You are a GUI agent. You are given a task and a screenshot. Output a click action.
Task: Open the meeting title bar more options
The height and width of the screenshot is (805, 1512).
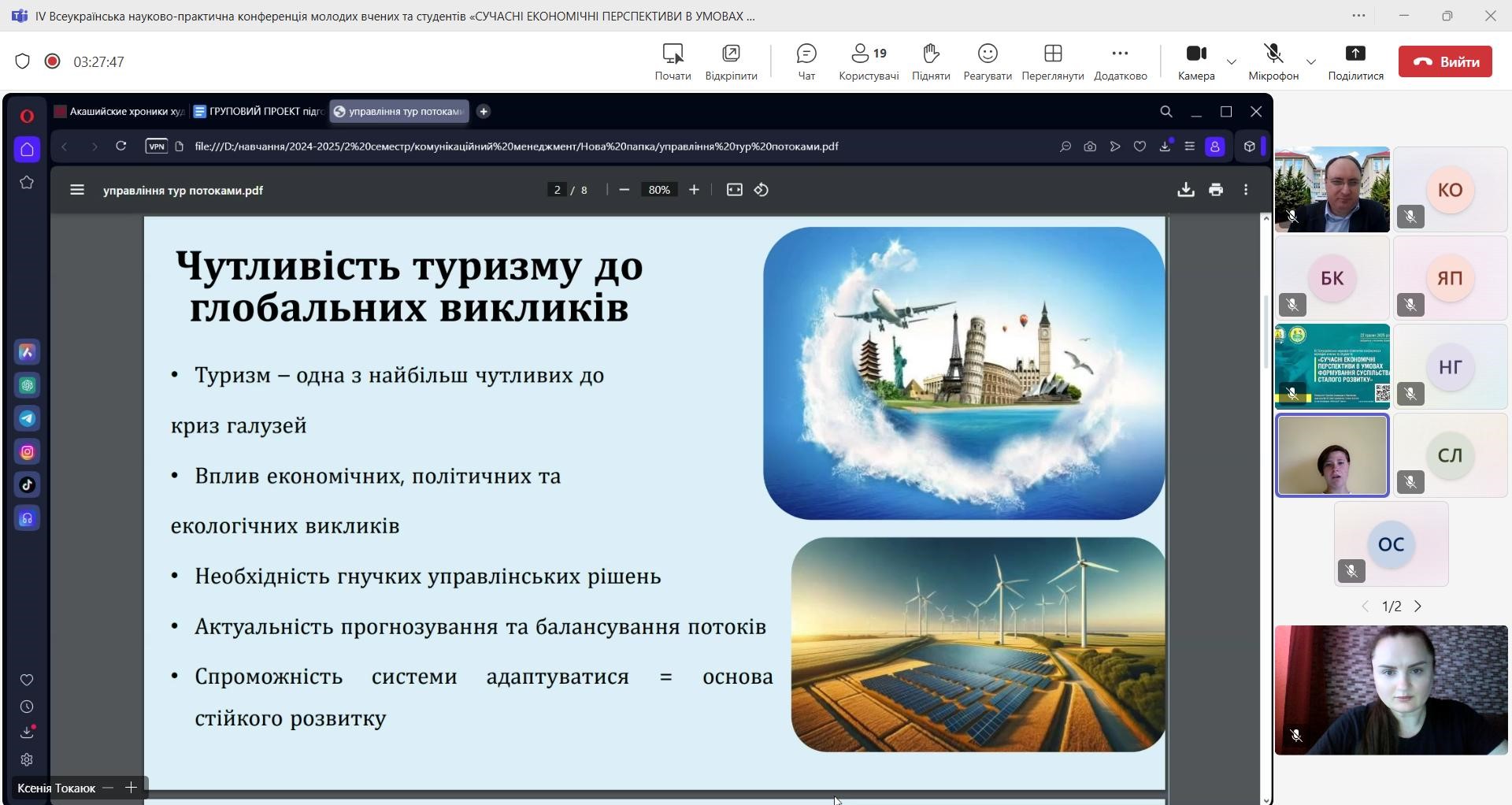pos(1358,16)
